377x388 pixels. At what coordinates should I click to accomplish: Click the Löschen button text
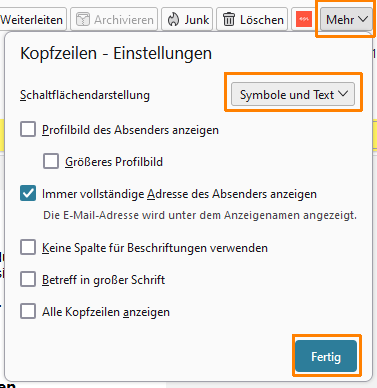click(262, 20)
